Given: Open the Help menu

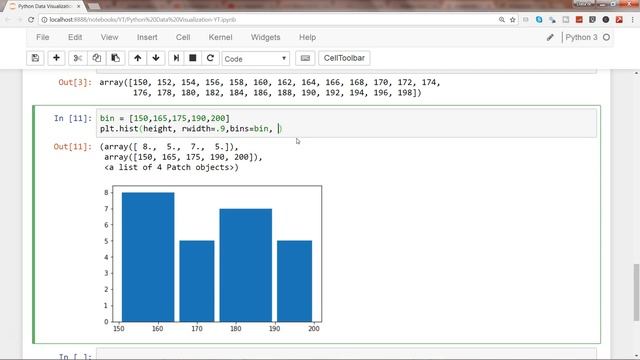Looking at the screenshot, I should tap(307, 37).
